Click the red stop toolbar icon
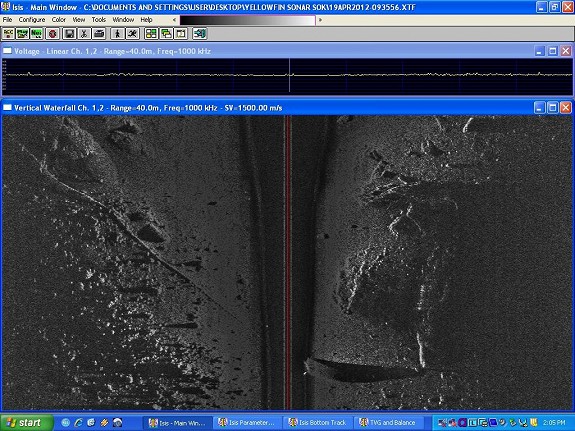The width and height of the screenshot is (575, 431). tap(53, 34)
